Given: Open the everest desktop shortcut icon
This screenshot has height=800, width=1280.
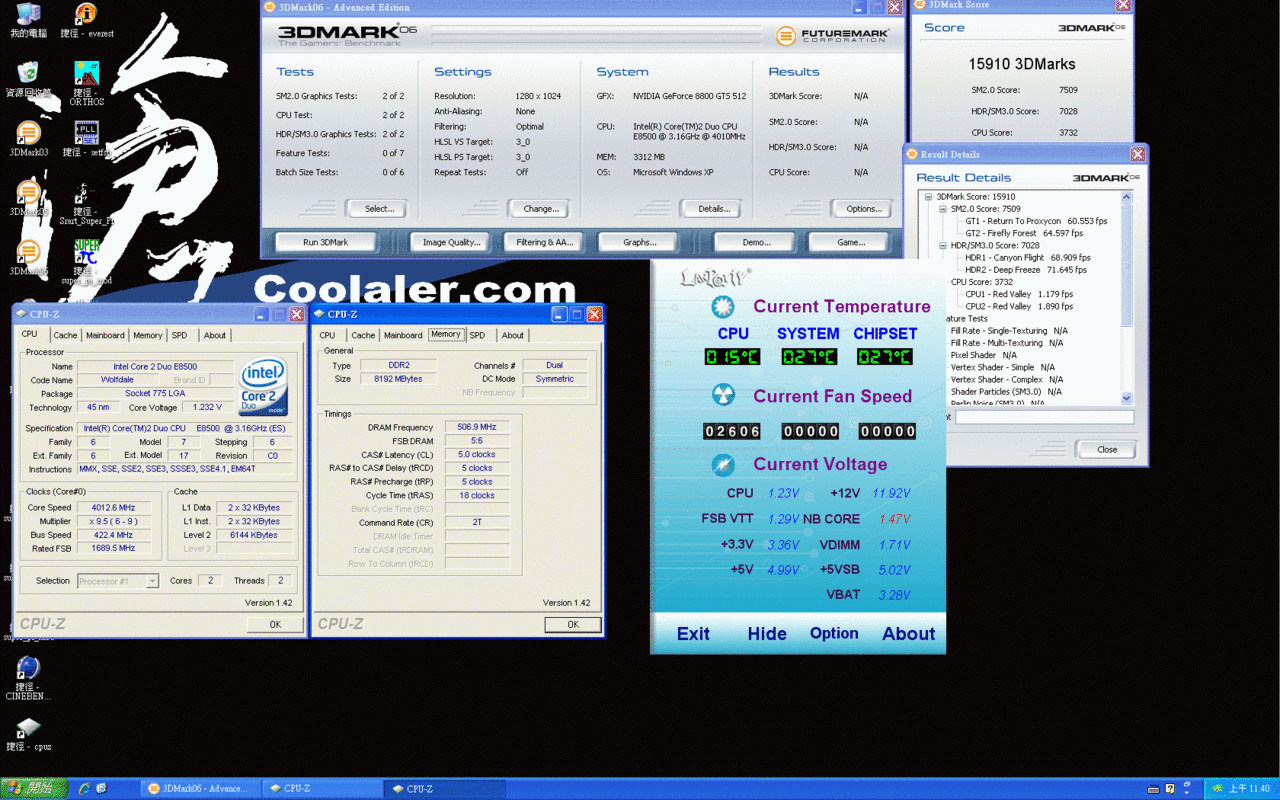Looking at the screenshot, I should click(x=86, y=14).
